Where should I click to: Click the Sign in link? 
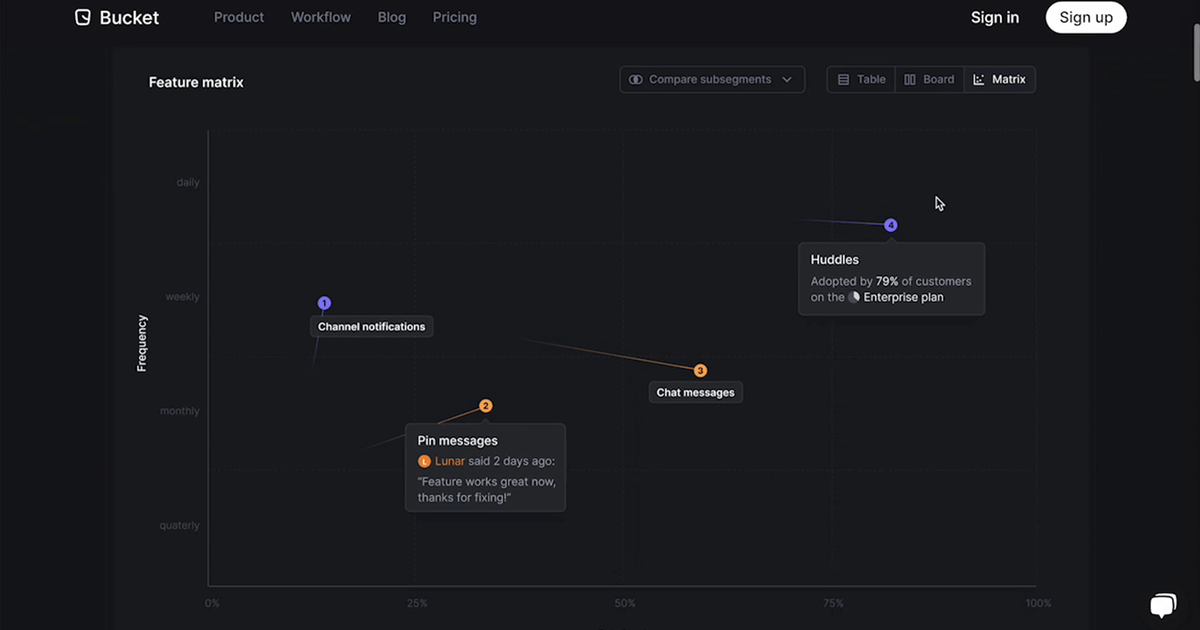(995, 17)
